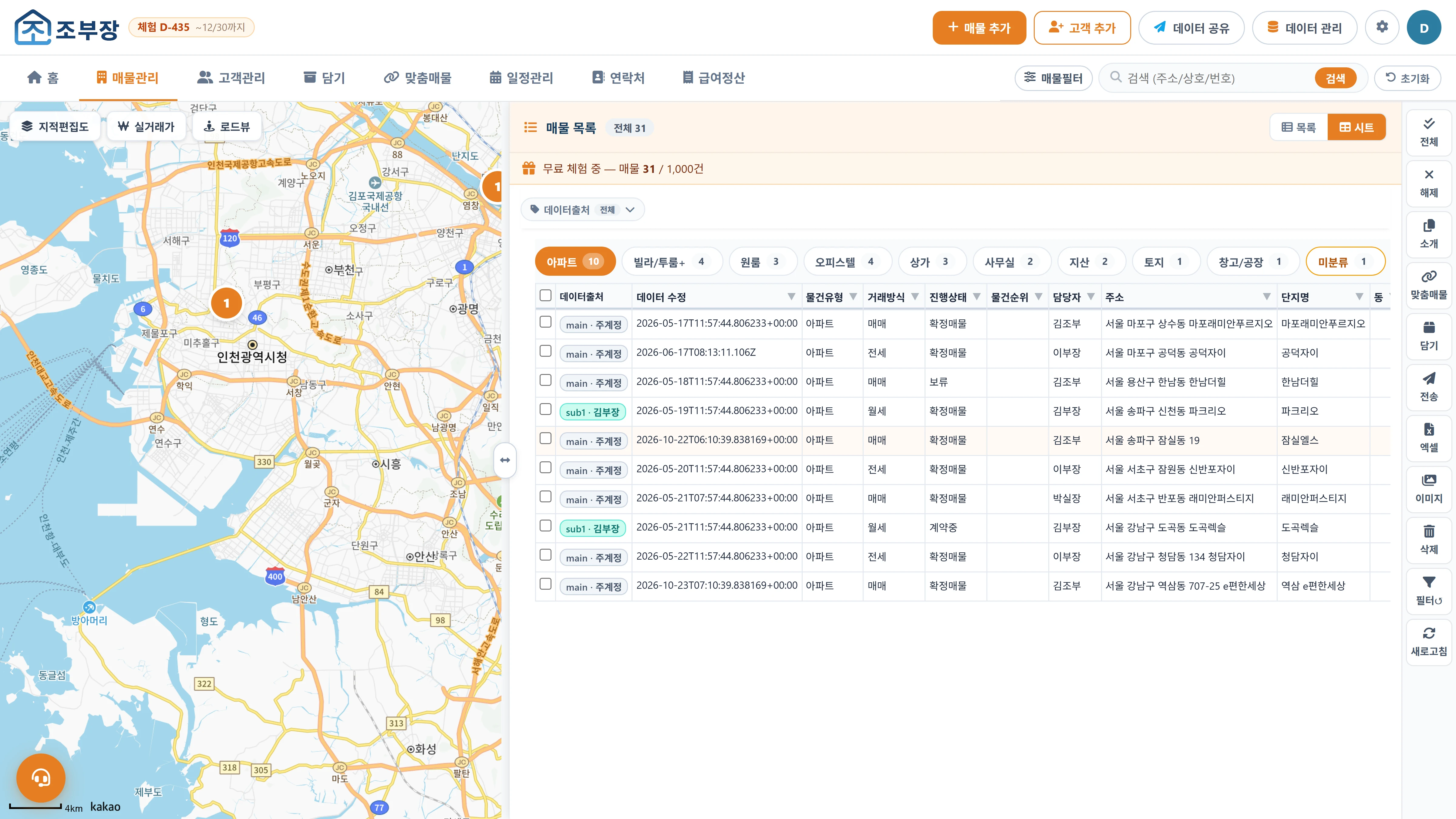Open the user avatar D menu
Viewport: 1456px width, 819px height.
(1424, 27)
